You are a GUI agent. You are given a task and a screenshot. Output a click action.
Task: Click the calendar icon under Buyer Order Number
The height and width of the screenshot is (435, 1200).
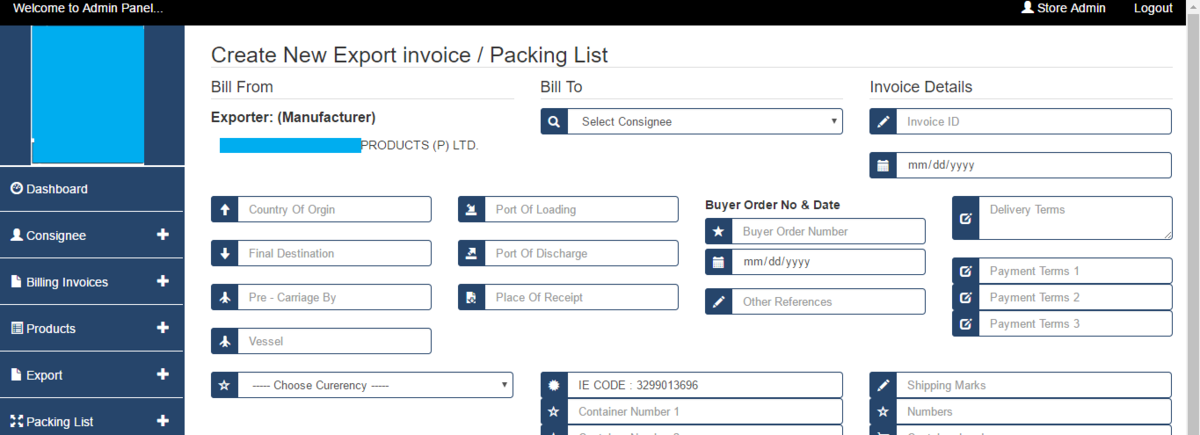(x=718, y=262)
